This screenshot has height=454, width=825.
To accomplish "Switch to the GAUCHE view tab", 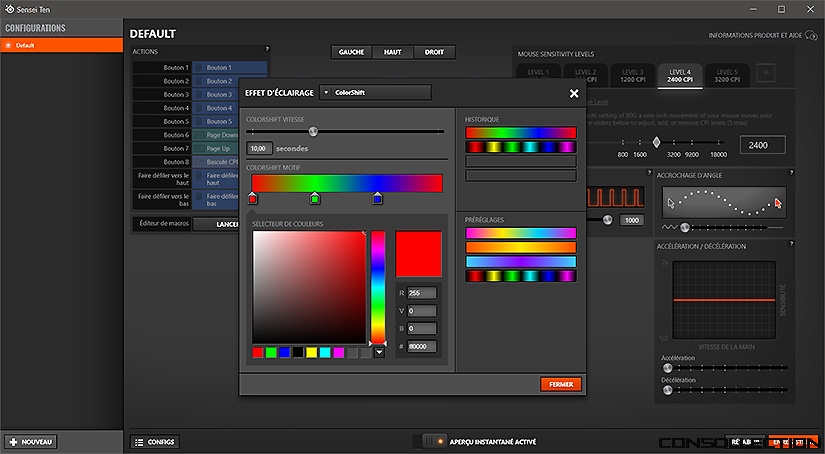I will click(x=351, y=52).
